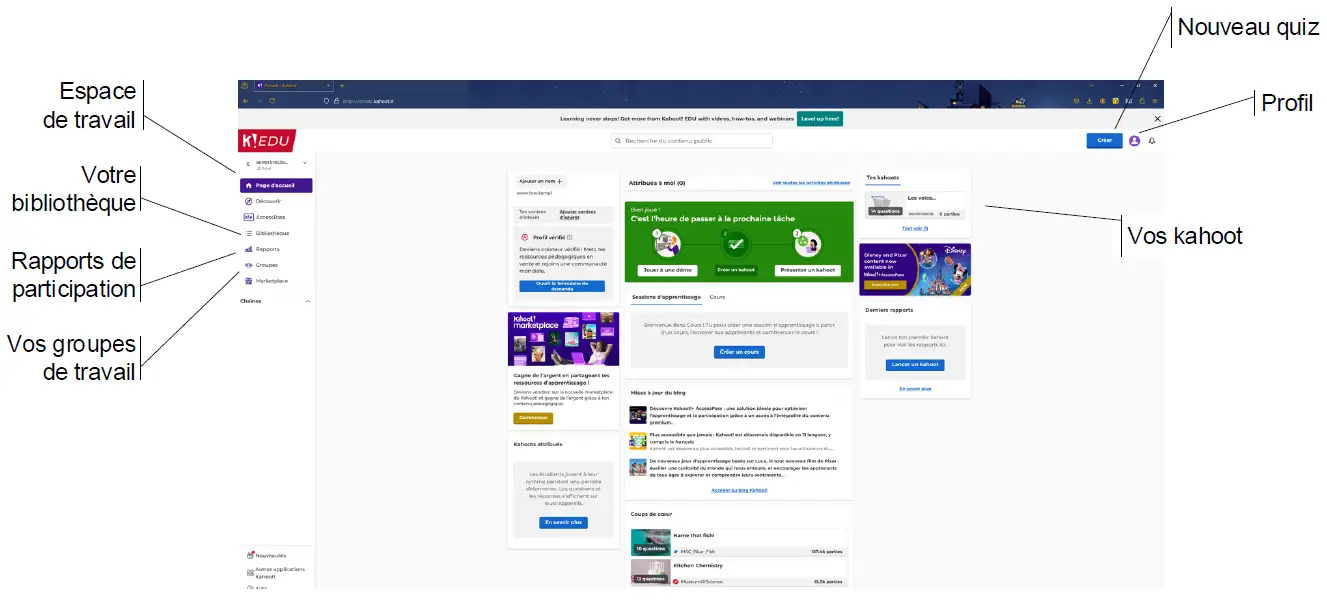Click the Créer un cours button
The width and height of the screenshot is (1327, 604).
[739, 352]
